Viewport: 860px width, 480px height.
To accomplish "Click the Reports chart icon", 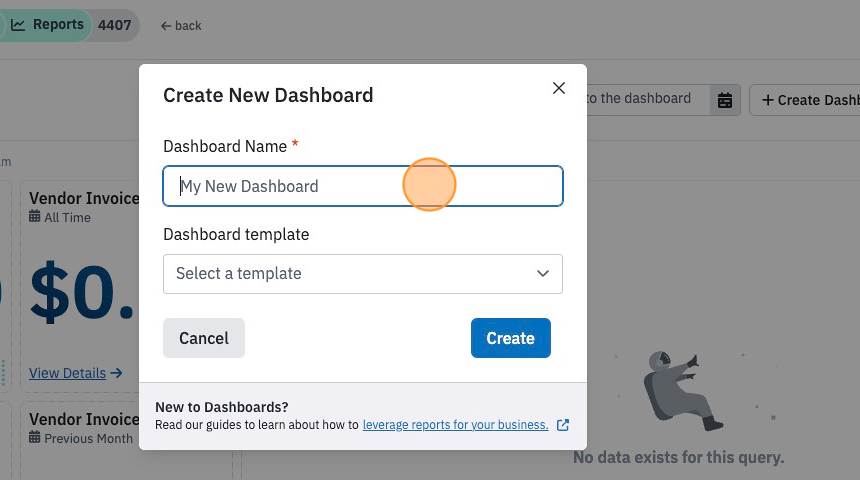I will click(18, 25).
